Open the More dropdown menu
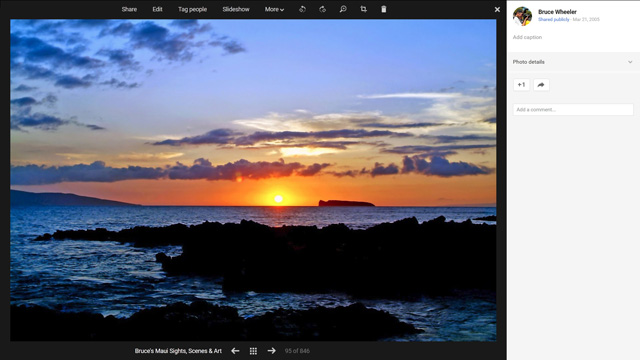Screen dimensions: 640x360 point(274,9)
